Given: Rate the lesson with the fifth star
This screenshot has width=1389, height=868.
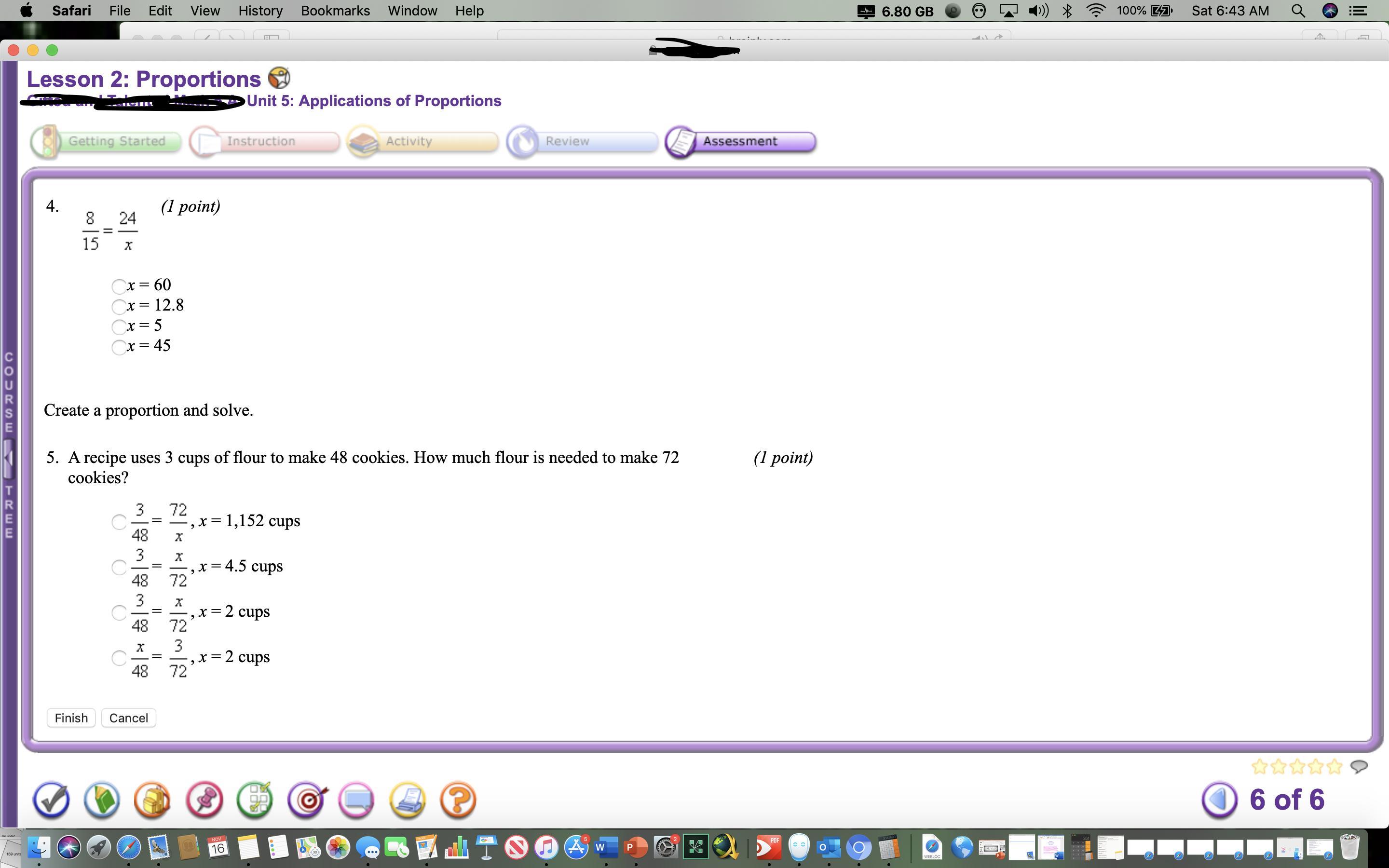Looking at the screenshot, I should click(1335, 766).
